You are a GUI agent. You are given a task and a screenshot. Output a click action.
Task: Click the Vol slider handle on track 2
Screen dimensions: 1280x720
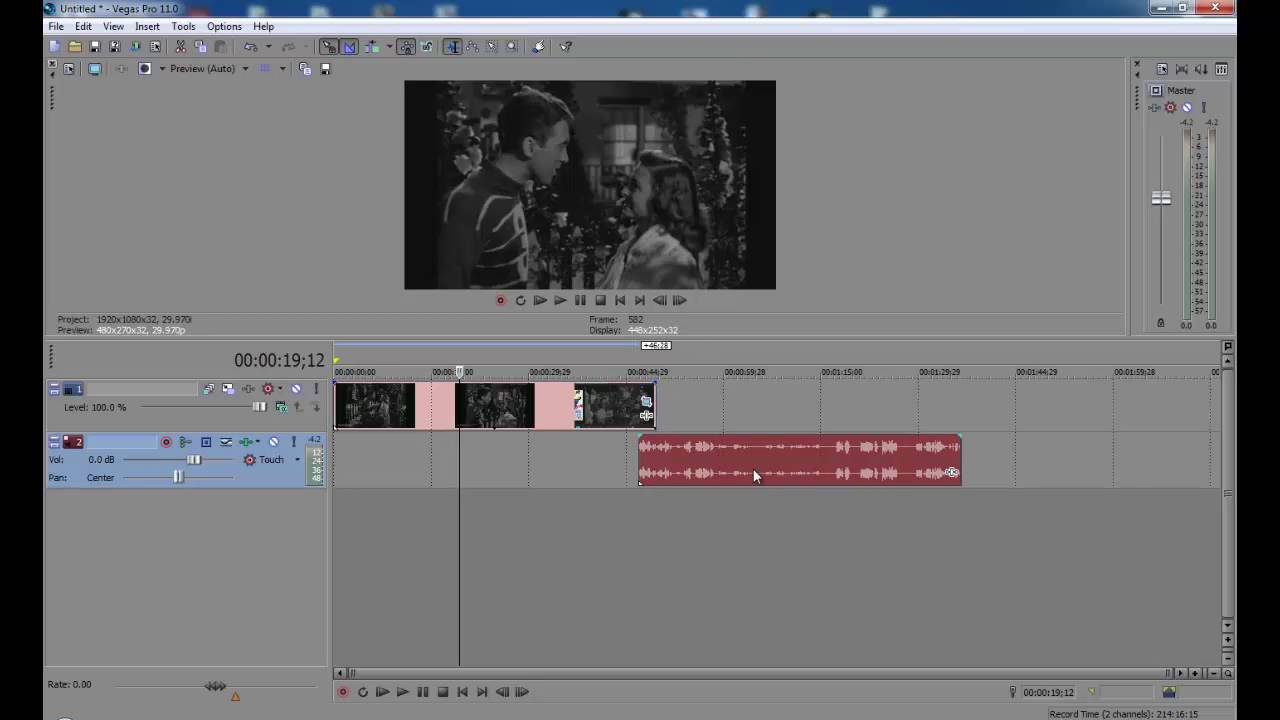pos(194,460)
